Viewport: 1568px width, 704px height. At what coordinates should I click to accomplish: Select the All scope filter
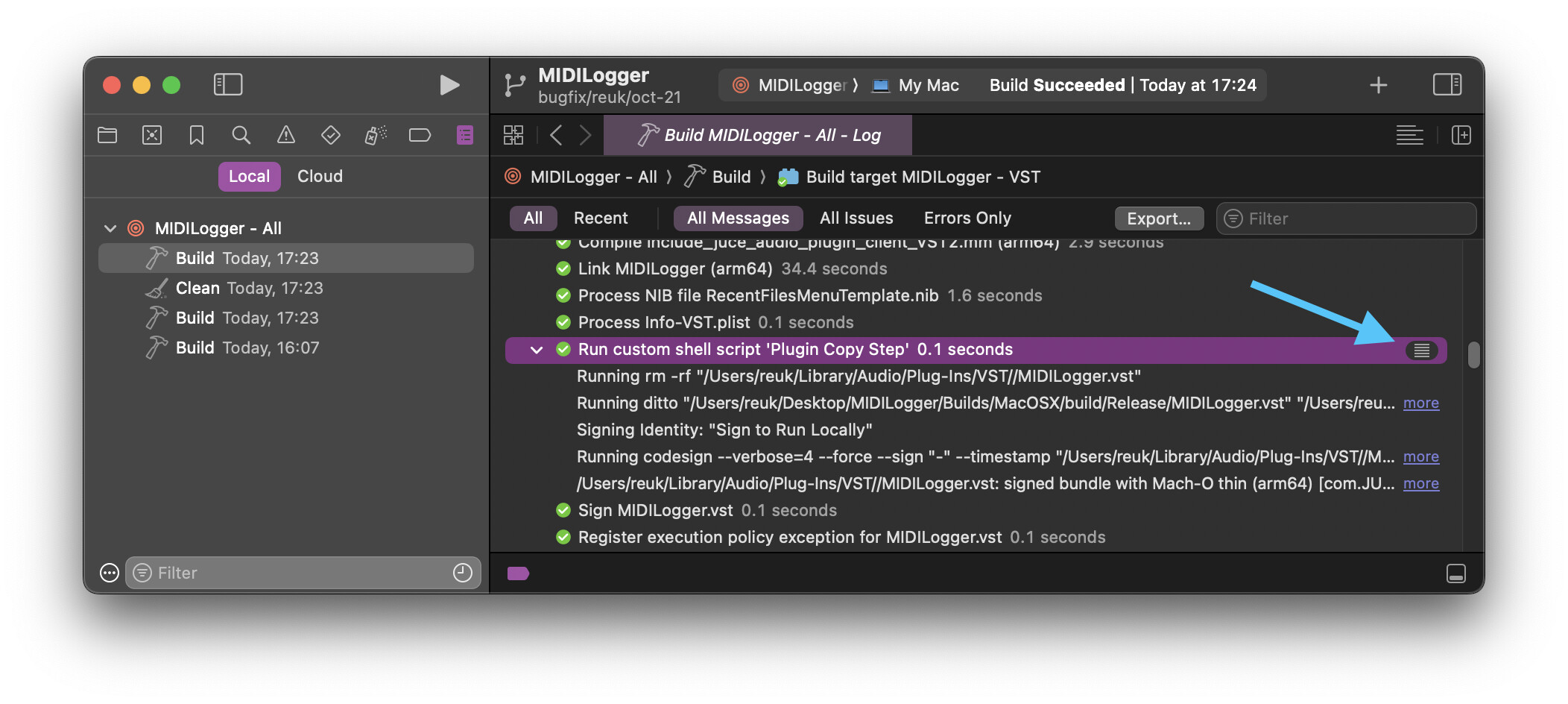tap(533, 219)
